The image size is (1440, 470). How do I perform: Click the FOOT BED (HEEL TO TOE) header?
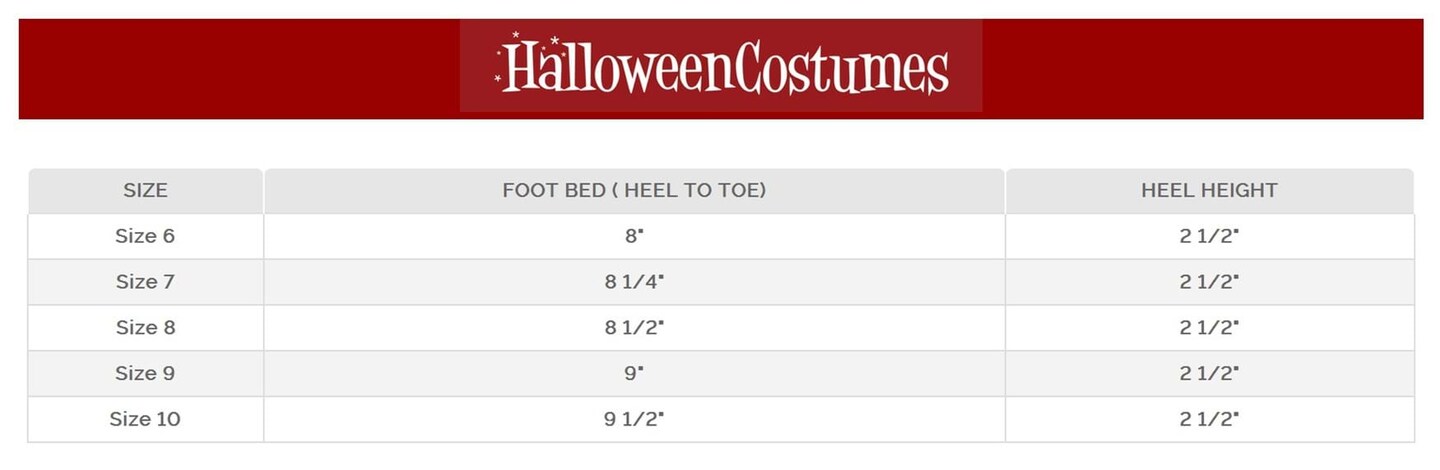click(634, 190)
